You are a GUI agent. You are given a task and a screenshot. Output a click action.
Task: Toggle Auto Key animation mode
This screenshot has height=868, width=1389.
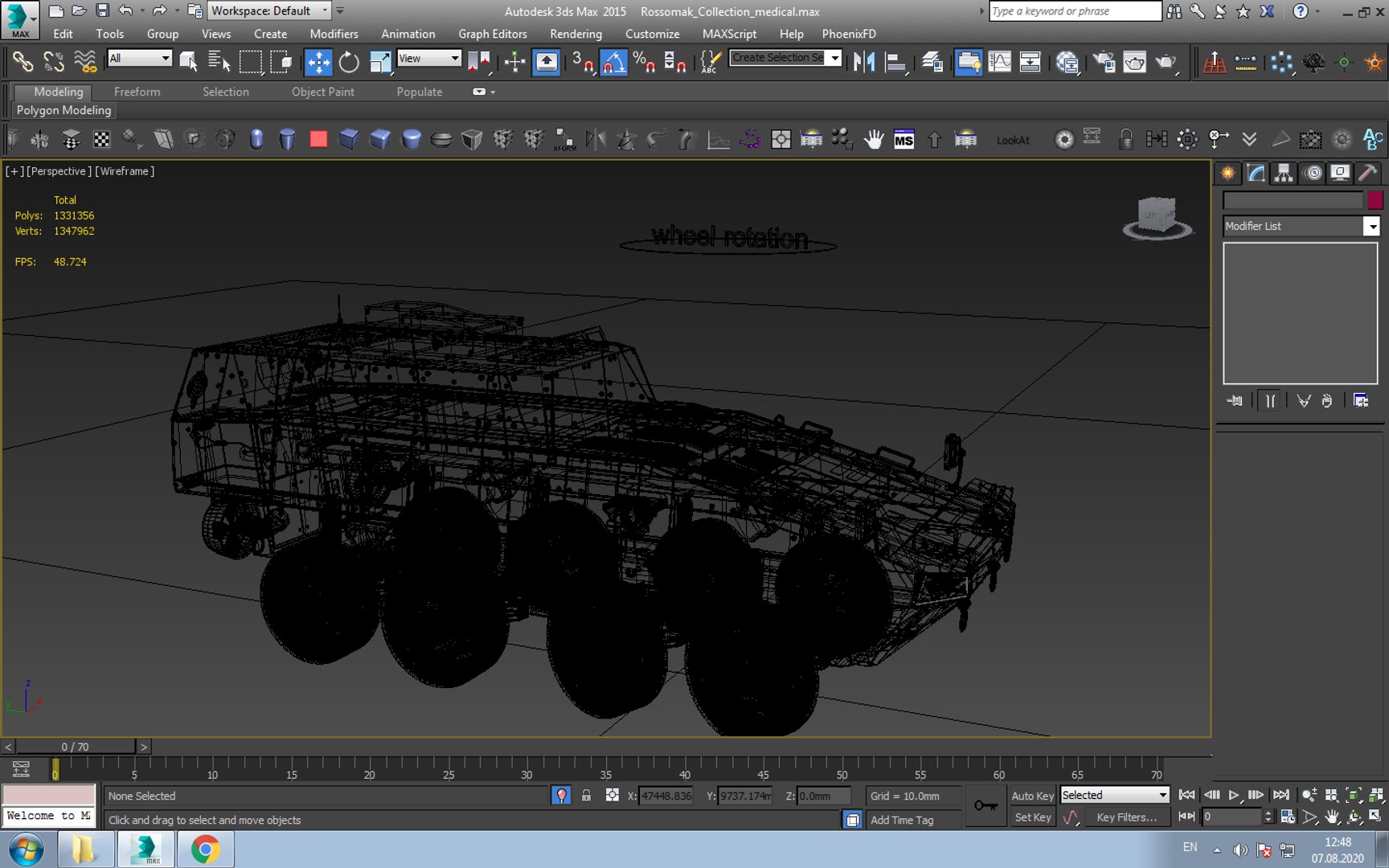pyautogui.click(x=1032, y=796)
